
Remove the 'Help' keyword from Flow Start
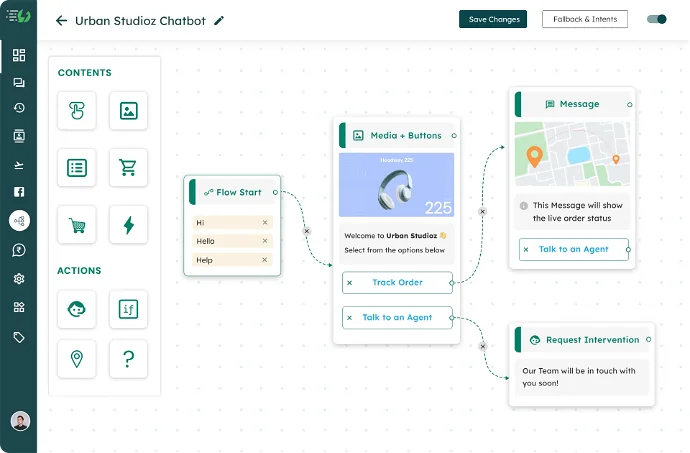[x=265, y=260]
